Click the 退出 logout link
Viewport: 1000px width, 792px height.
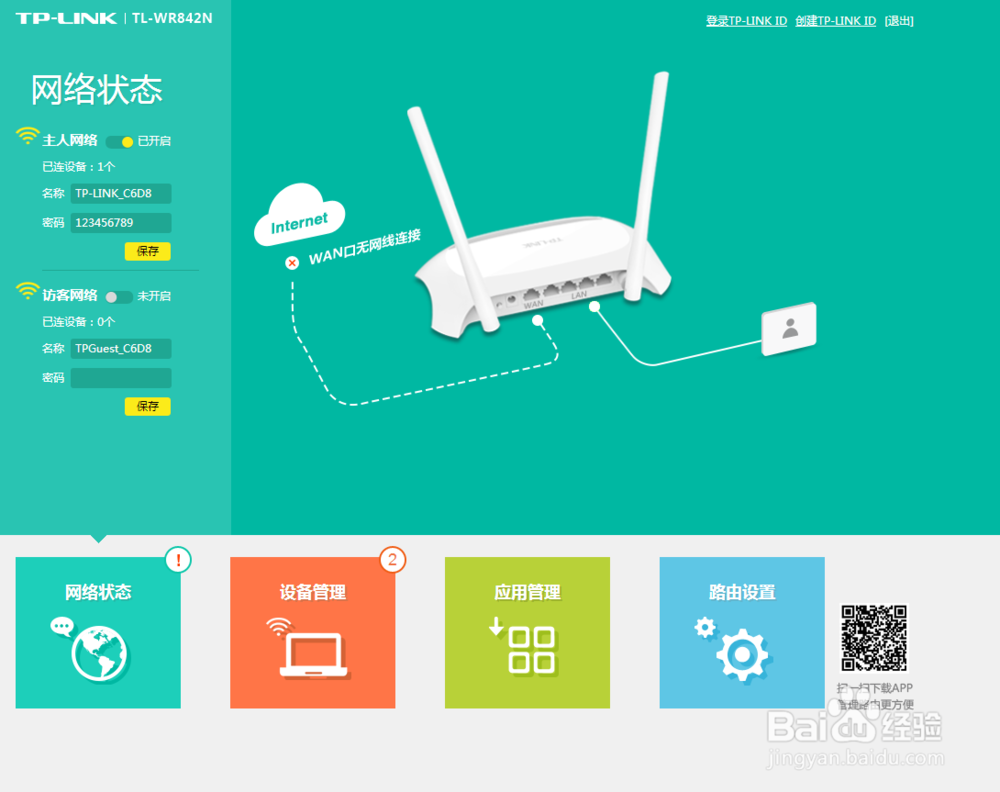[x=899, y=21]
